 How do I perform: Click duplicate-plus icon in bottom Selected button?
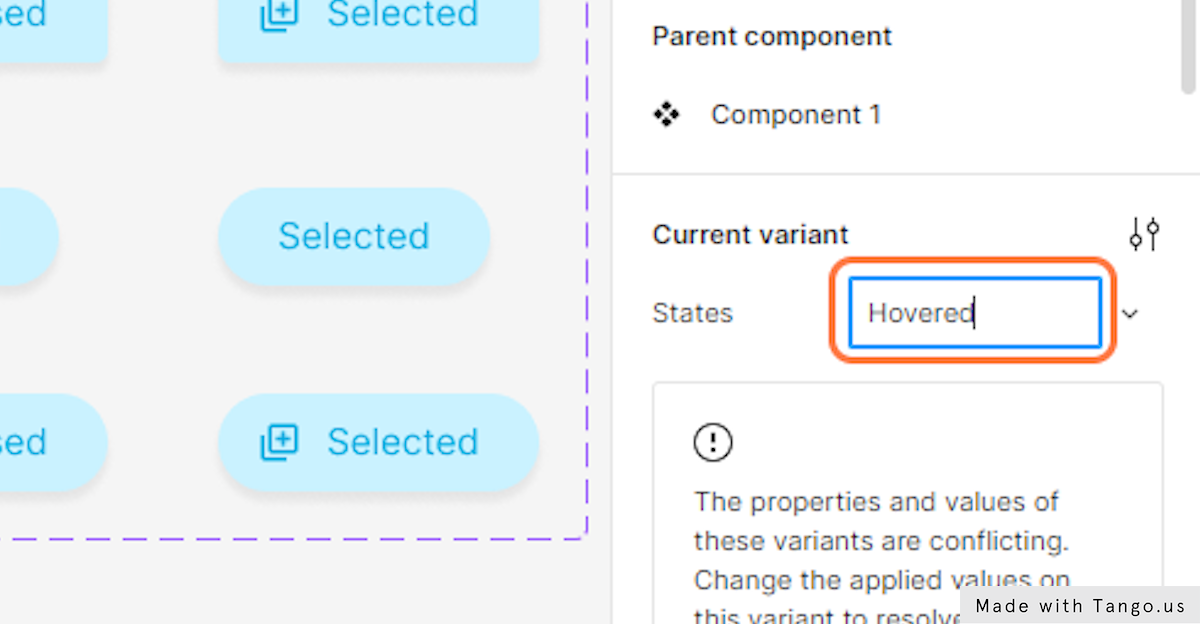pos(279,442)
